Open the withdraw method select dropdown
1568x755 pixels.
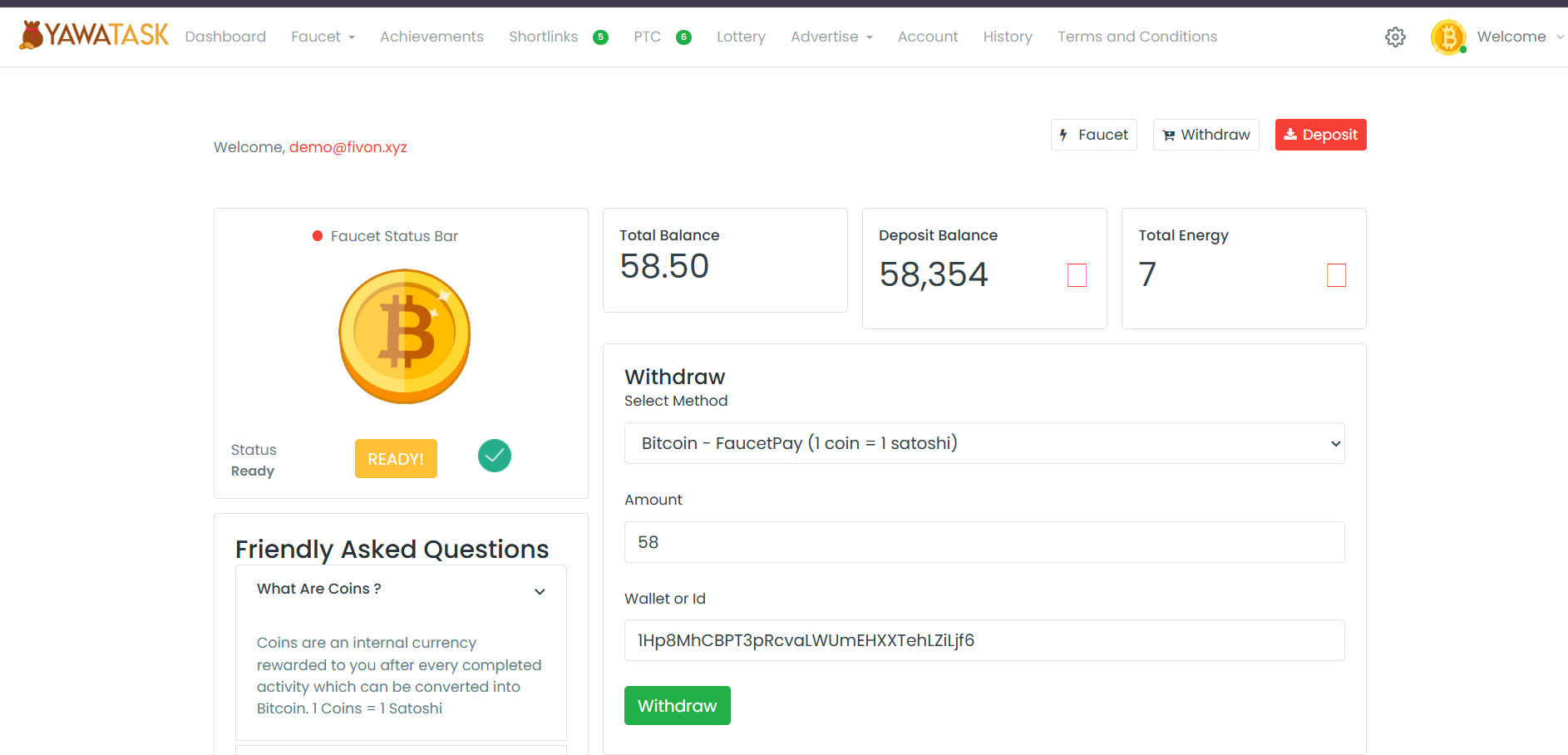tap(984, 443)
